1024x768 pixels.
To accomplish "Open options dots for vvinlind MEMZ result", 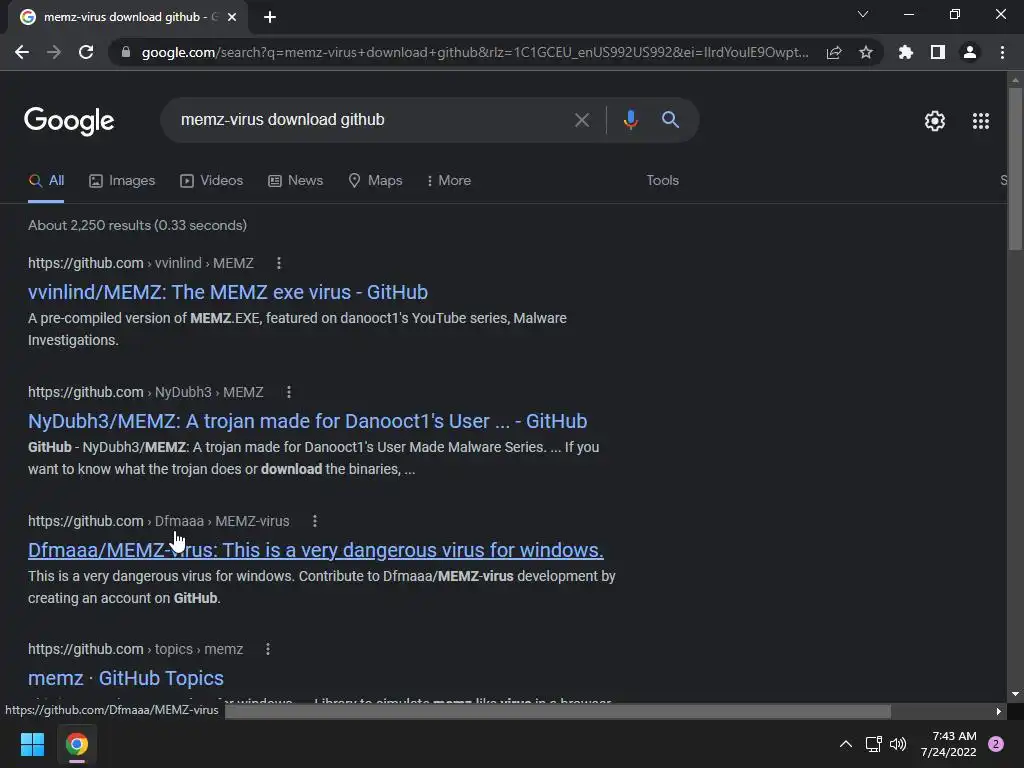I will point(279,263).
